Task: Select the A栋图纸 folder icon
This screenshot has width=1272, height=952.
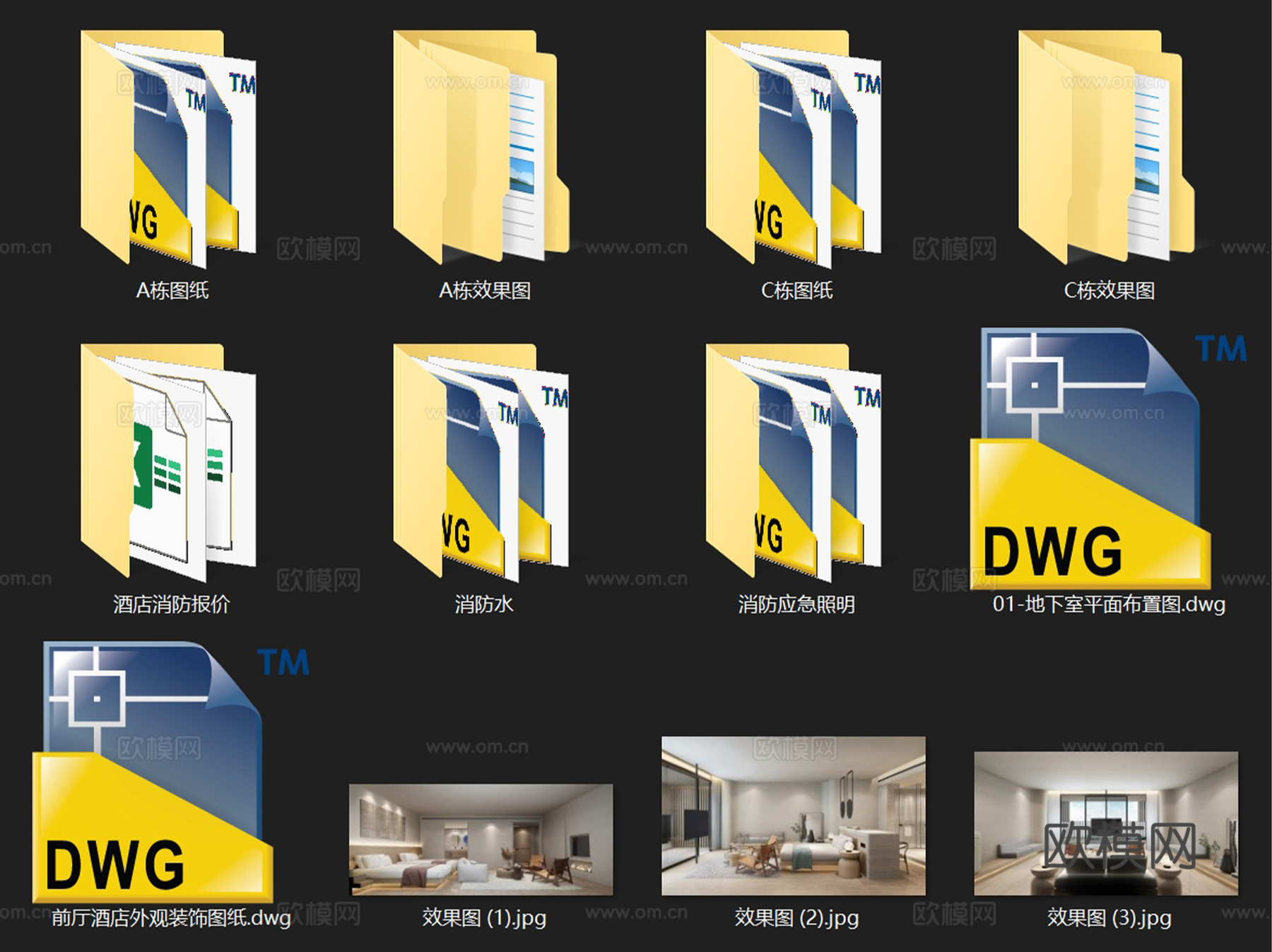Action: [169, 149]
